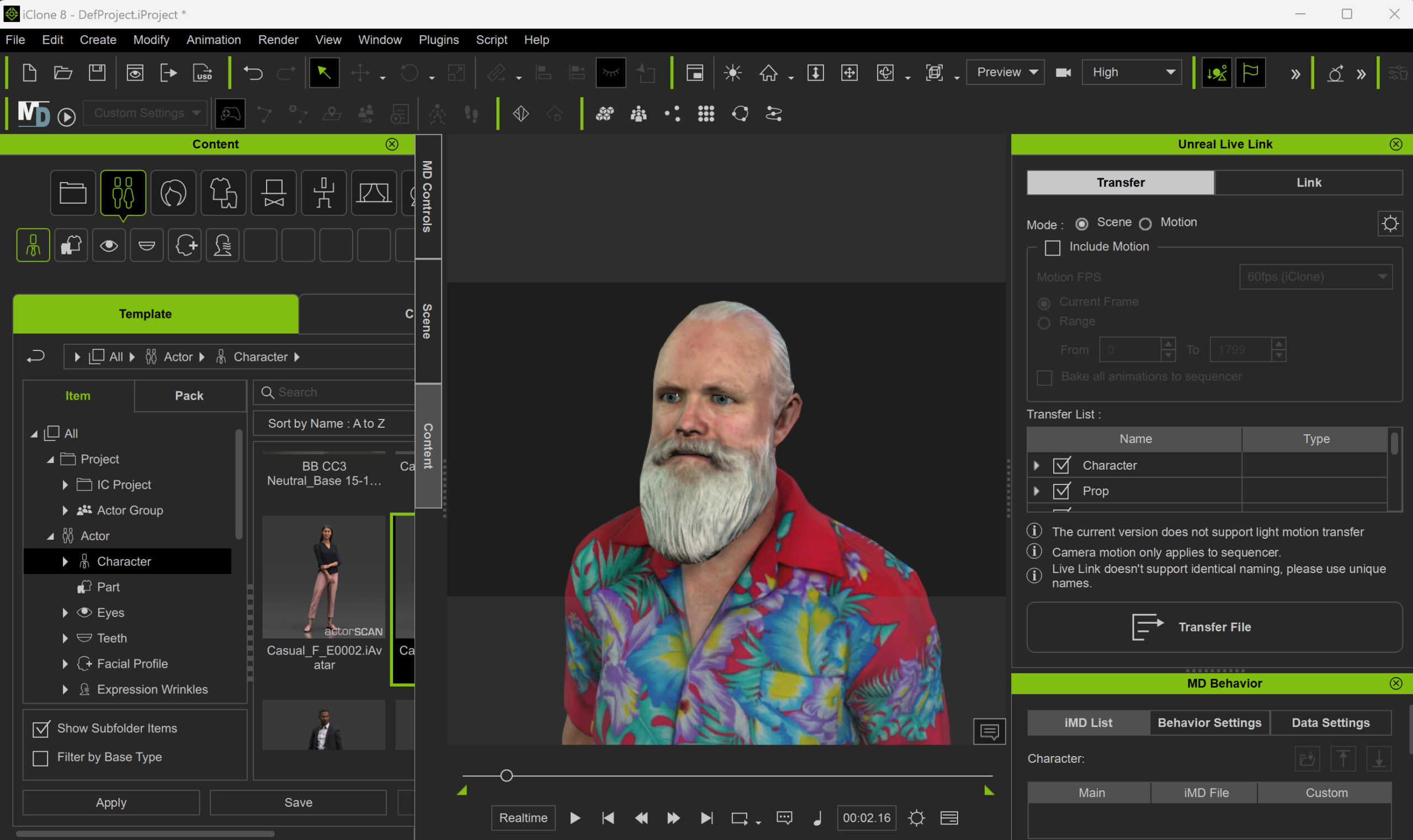Open the High quality dropdown

pos(1131,72)
